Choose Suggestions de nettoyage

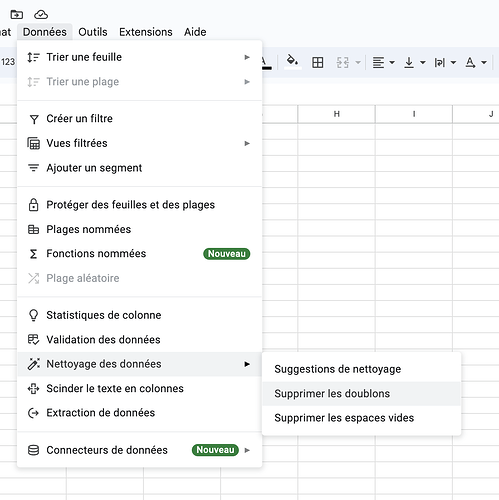tap(361, 369)
